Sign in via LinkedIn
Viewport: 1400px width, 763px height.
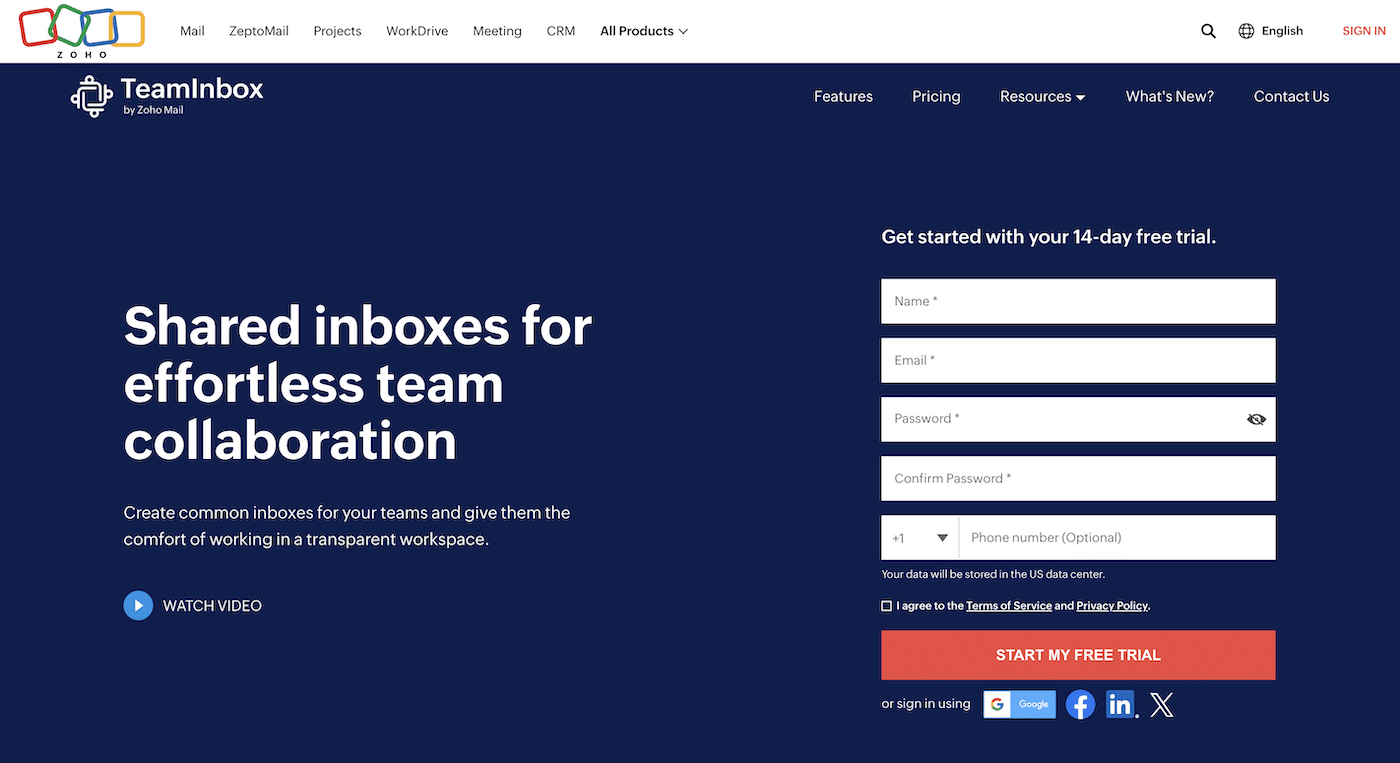pyautogui.click(x=1120, y=704)
